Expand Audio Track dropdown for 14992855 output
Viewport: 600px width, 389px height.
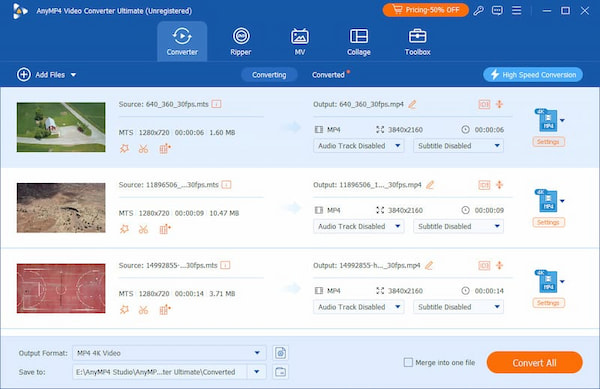[359, 307]
